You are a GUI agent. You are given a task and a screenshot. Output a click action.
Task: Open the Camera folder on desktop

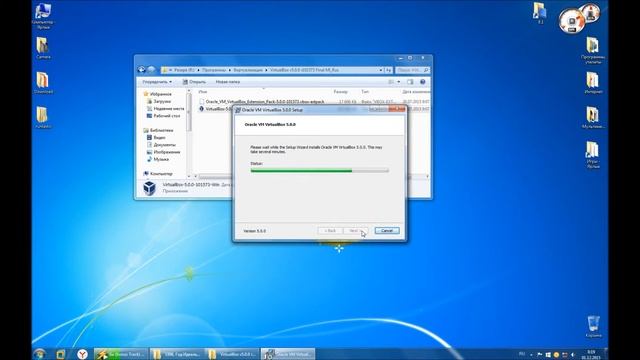(43, 48)
